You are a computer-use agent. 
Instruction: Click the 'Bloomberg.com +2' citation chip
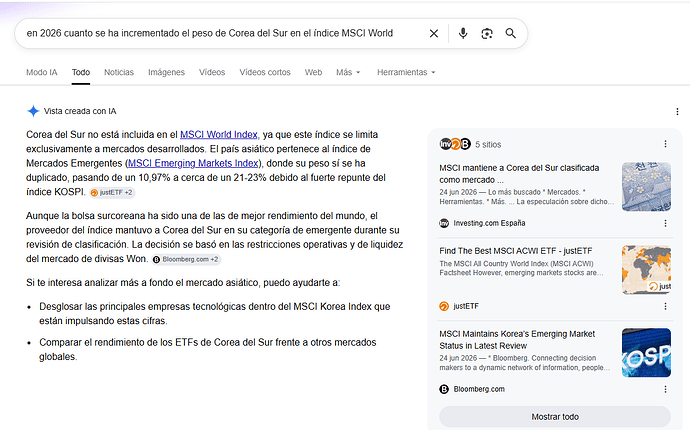point(186,259)
